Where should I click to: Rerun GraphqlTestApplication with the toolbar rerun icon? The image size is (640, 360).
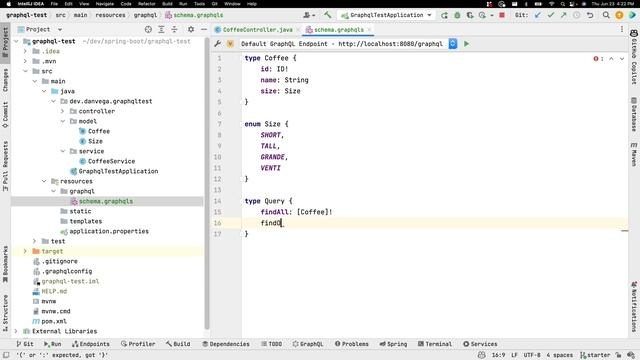(444, 15)
